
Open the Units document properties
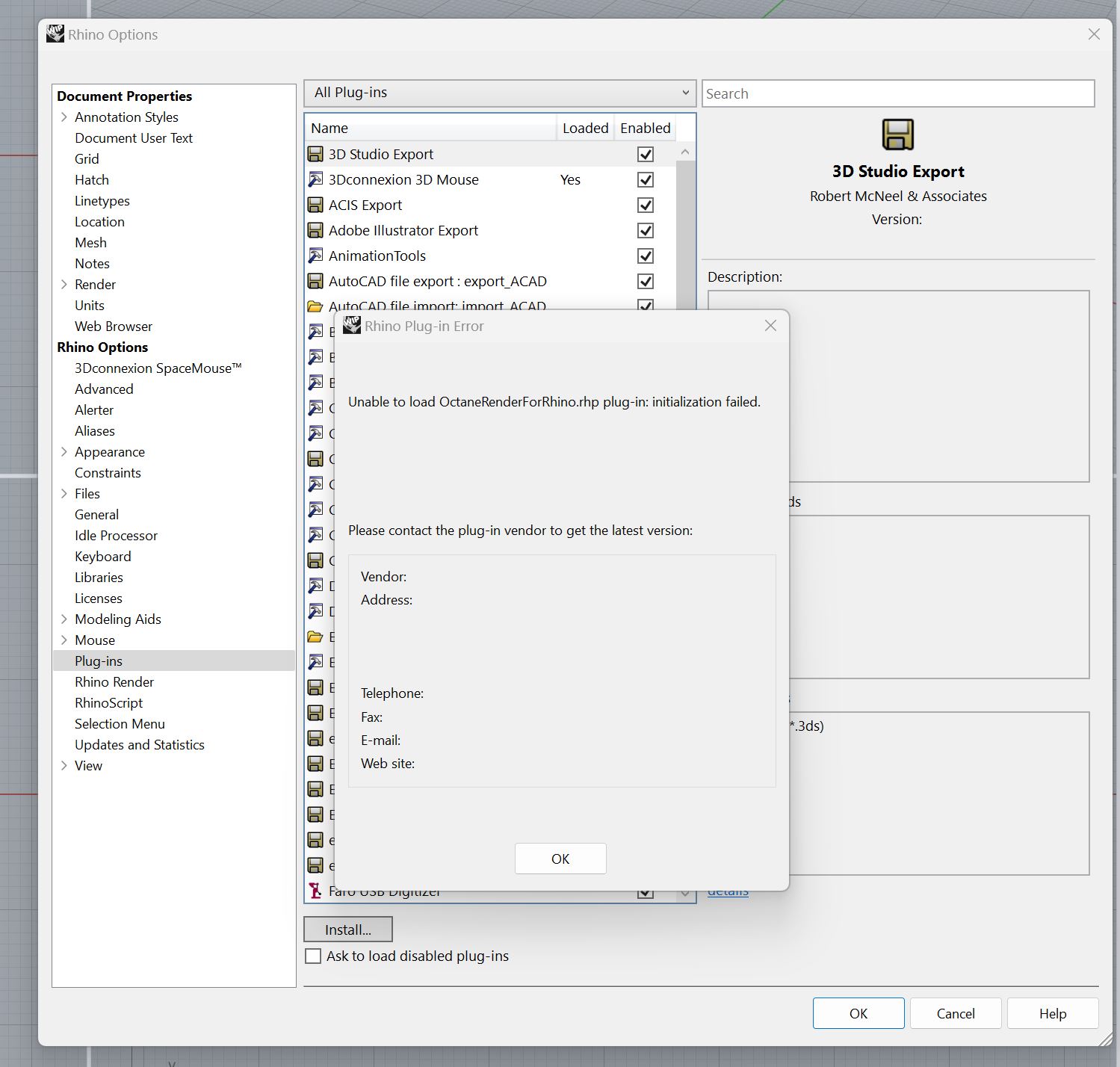point(90,306)
